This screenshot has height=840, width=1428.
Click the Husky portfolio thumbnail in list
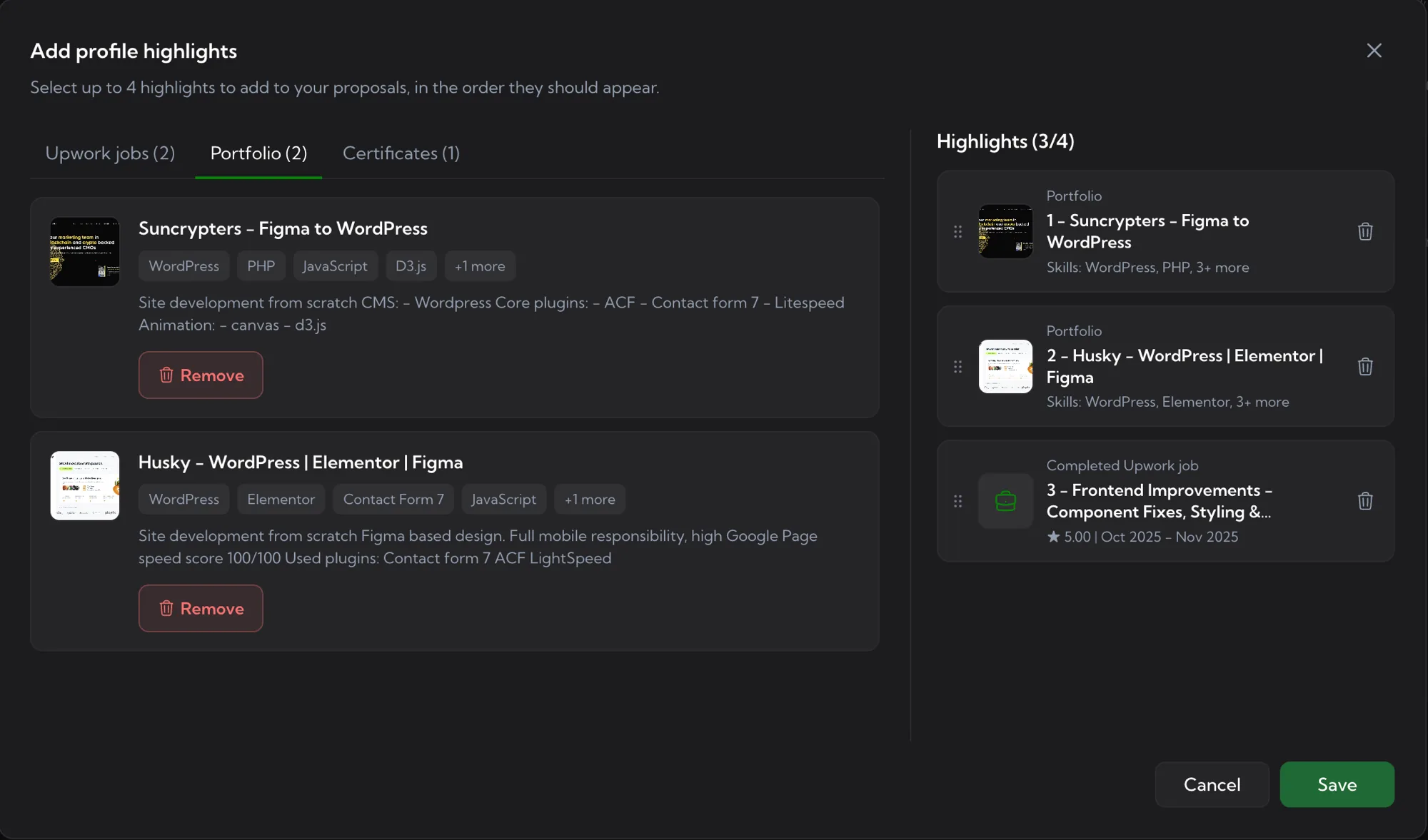85,485
